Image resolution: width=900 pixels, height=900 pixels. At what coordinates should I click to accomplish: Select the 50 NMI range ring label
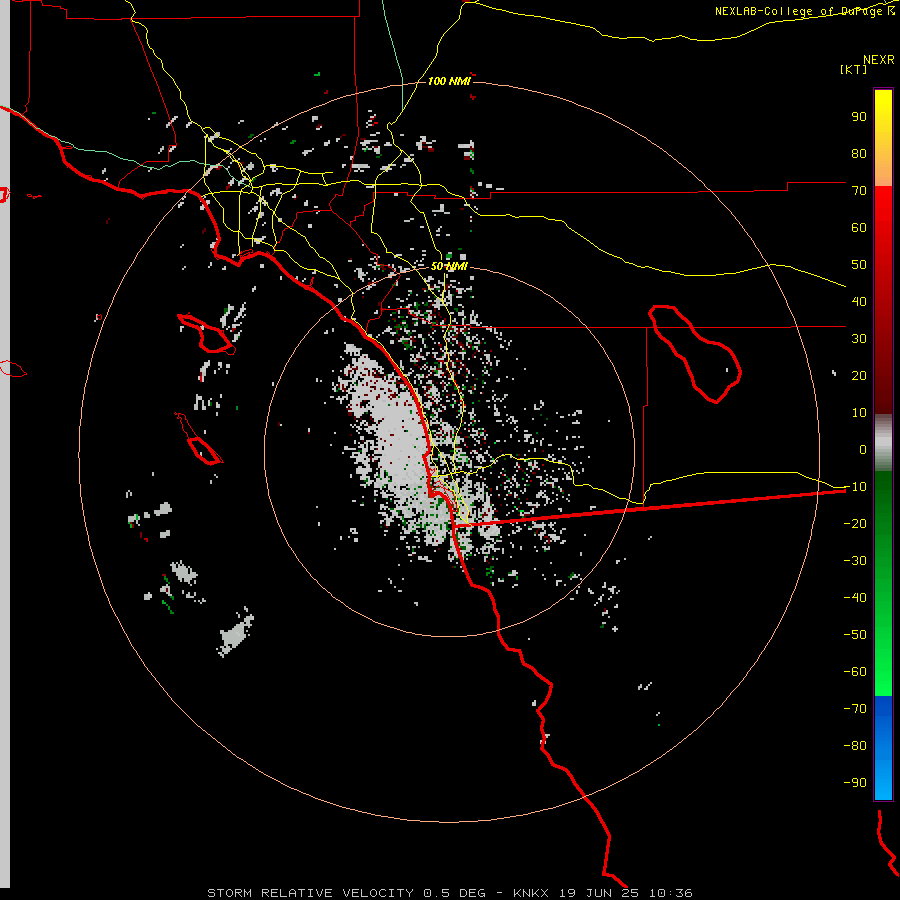[449, 266]
